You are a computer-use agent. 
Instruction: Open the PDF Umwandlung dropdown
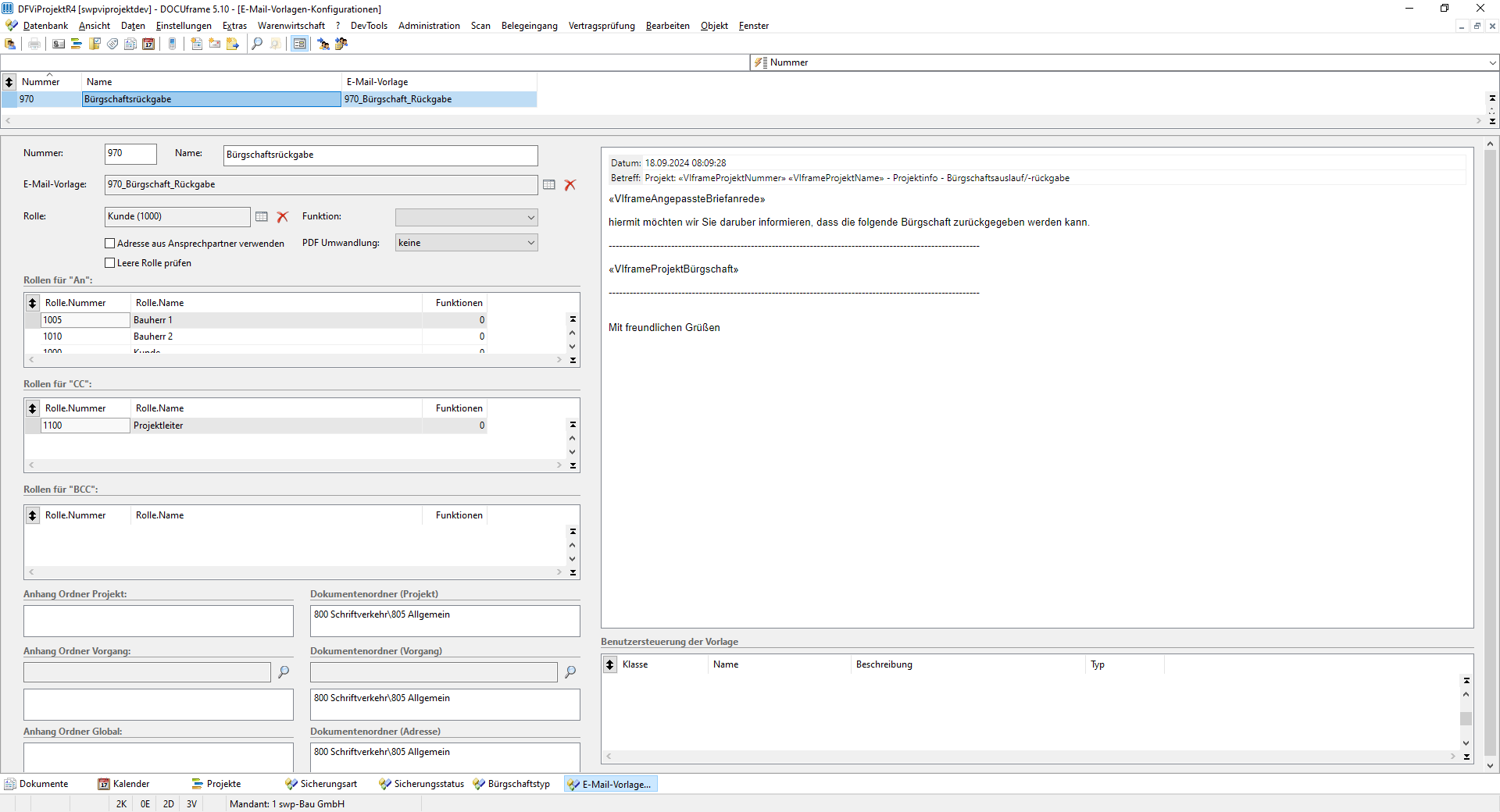466,243
